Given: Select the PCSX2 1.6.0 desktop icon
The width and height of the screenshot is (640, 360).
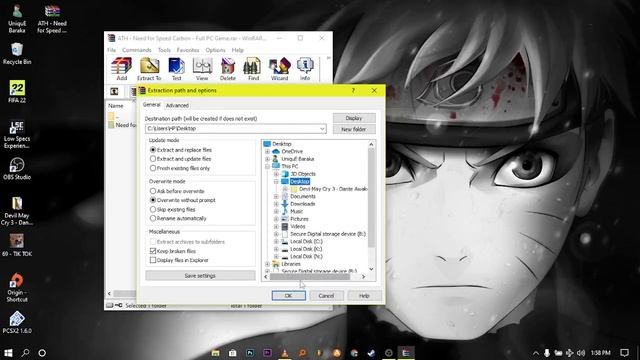Looking at the screenshot, I should click(x=17, y=322).
